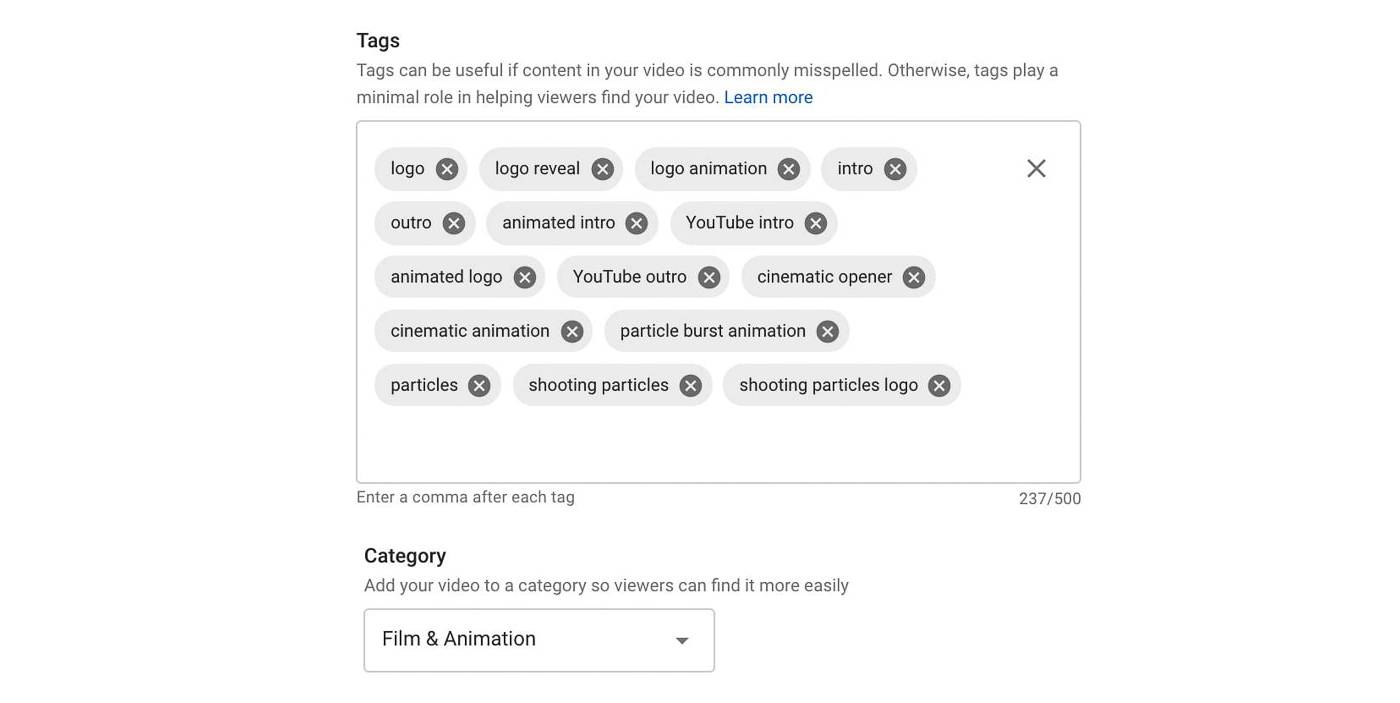The image size is (1400, 703).
Task: Remove the "shooting particles logo" tag
Action: [x=938, y=384]
